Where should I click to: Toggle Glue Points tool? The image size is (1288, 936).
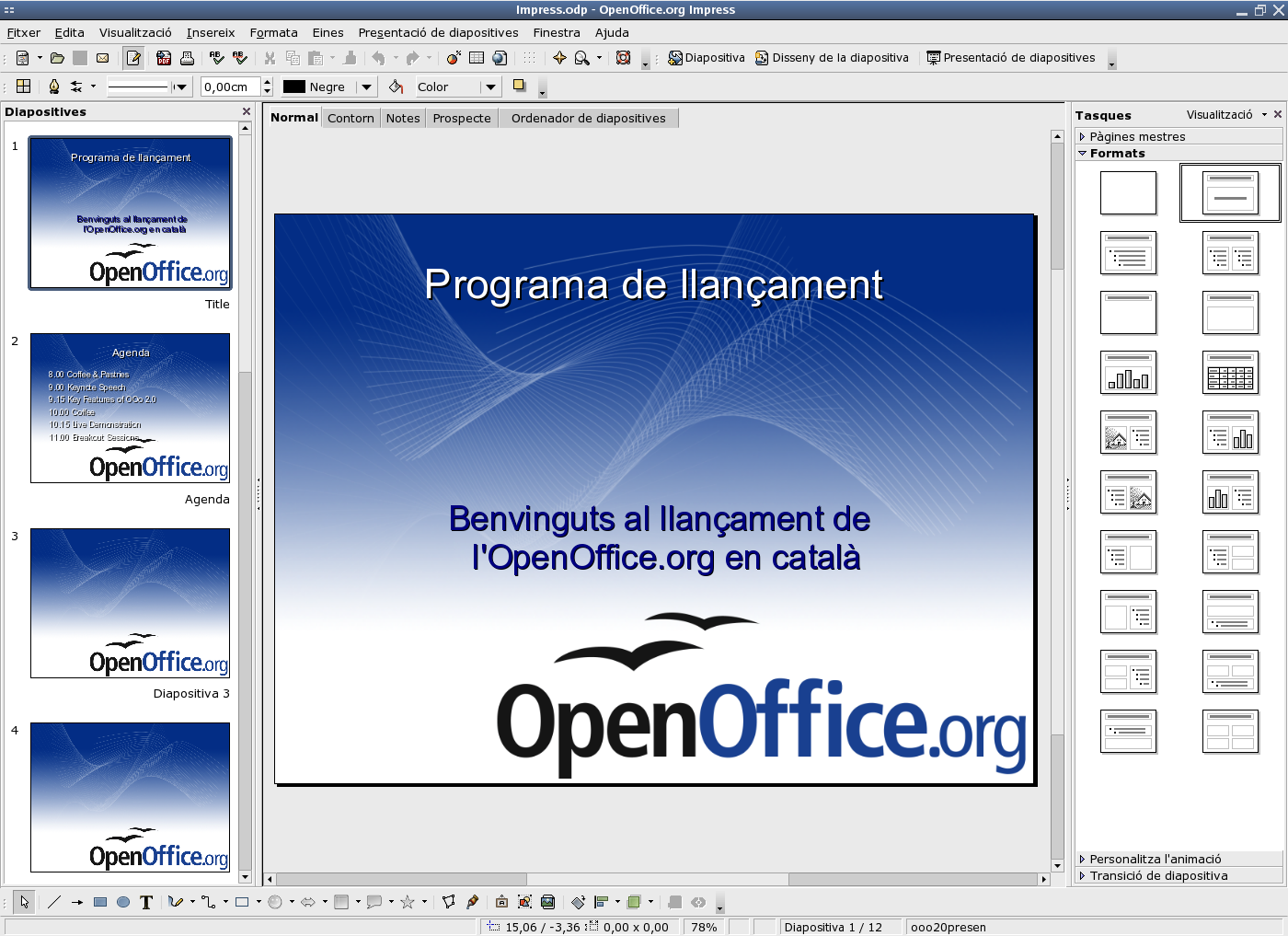point(472,902)
